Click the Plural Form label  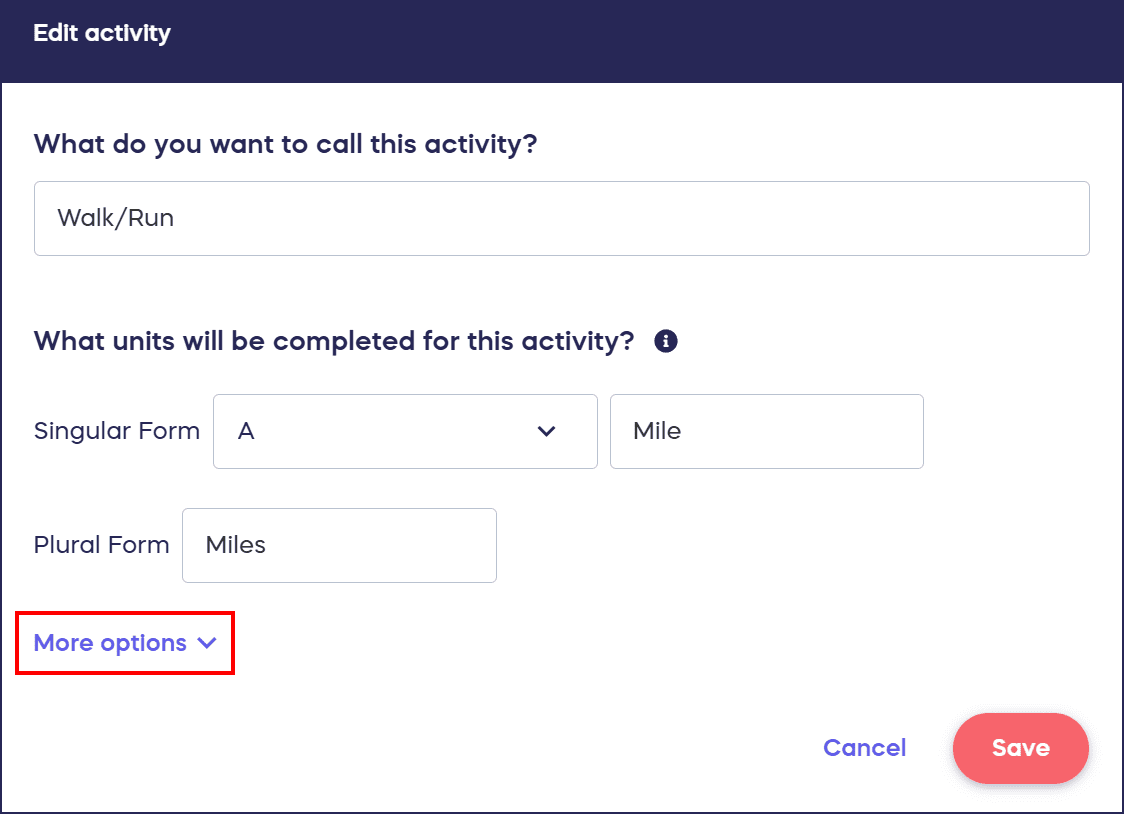[101, 545]
